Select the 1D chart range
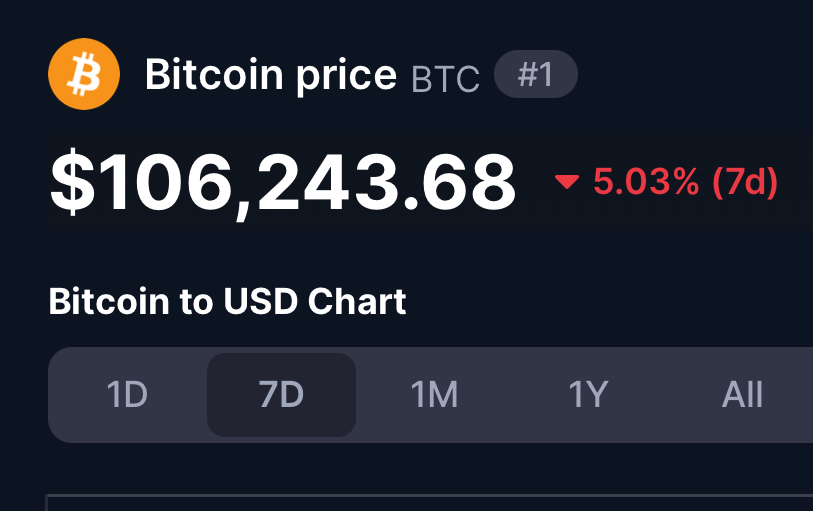The height and width of the screenshot is (511, 813). click(x=128, y=395)
